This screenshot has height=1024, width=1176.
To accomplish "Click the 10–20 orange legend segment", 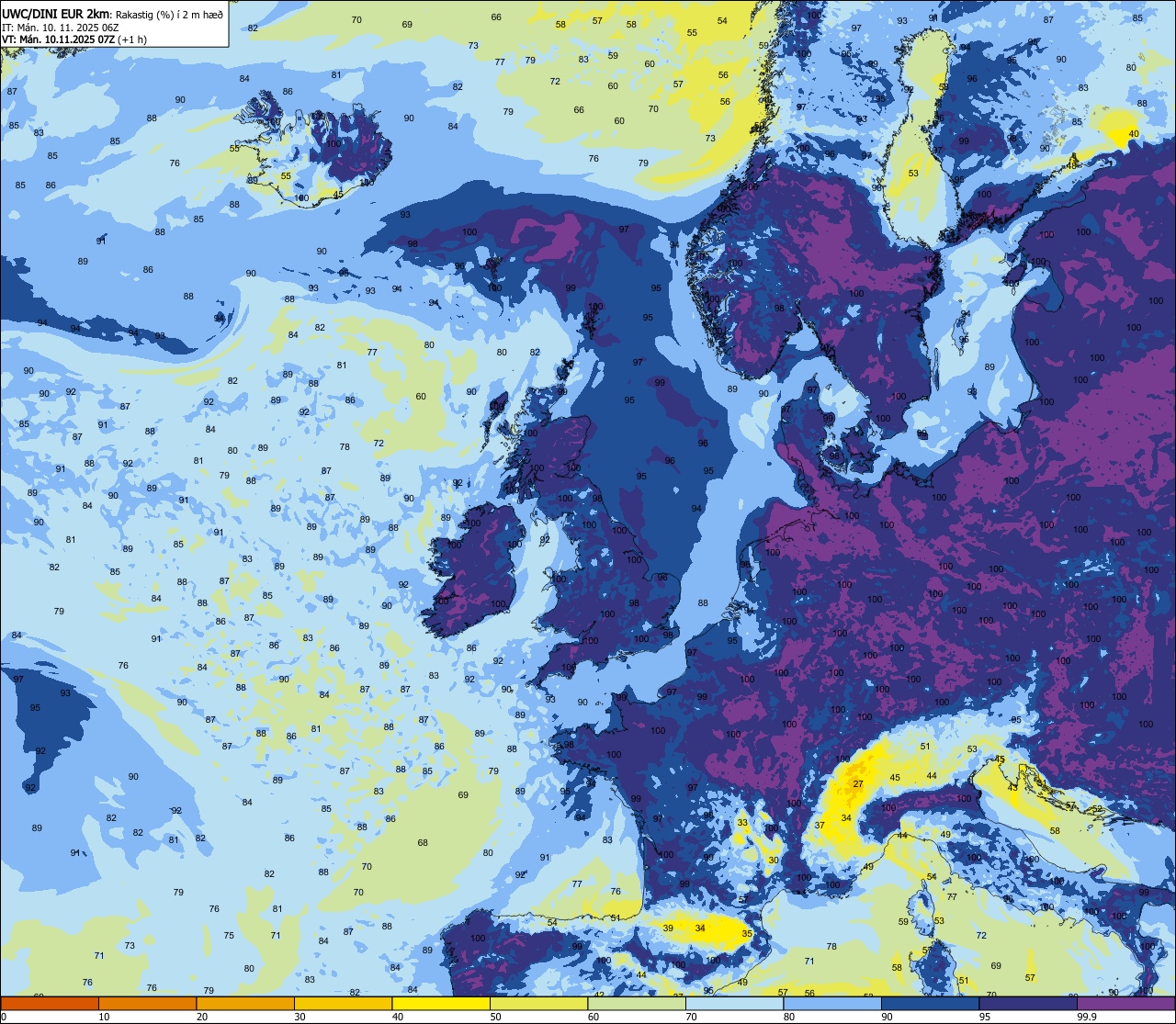I will 147,1003.
